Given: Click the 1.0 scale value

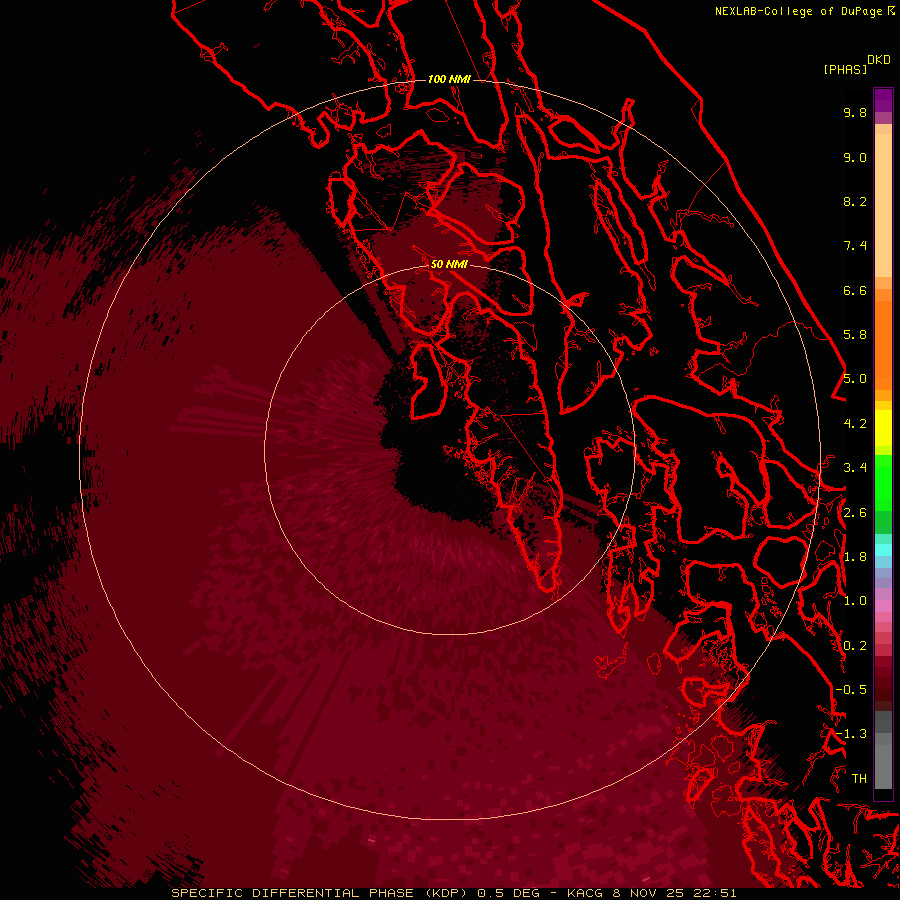Looking at the screenshot, I should (855, 601).
